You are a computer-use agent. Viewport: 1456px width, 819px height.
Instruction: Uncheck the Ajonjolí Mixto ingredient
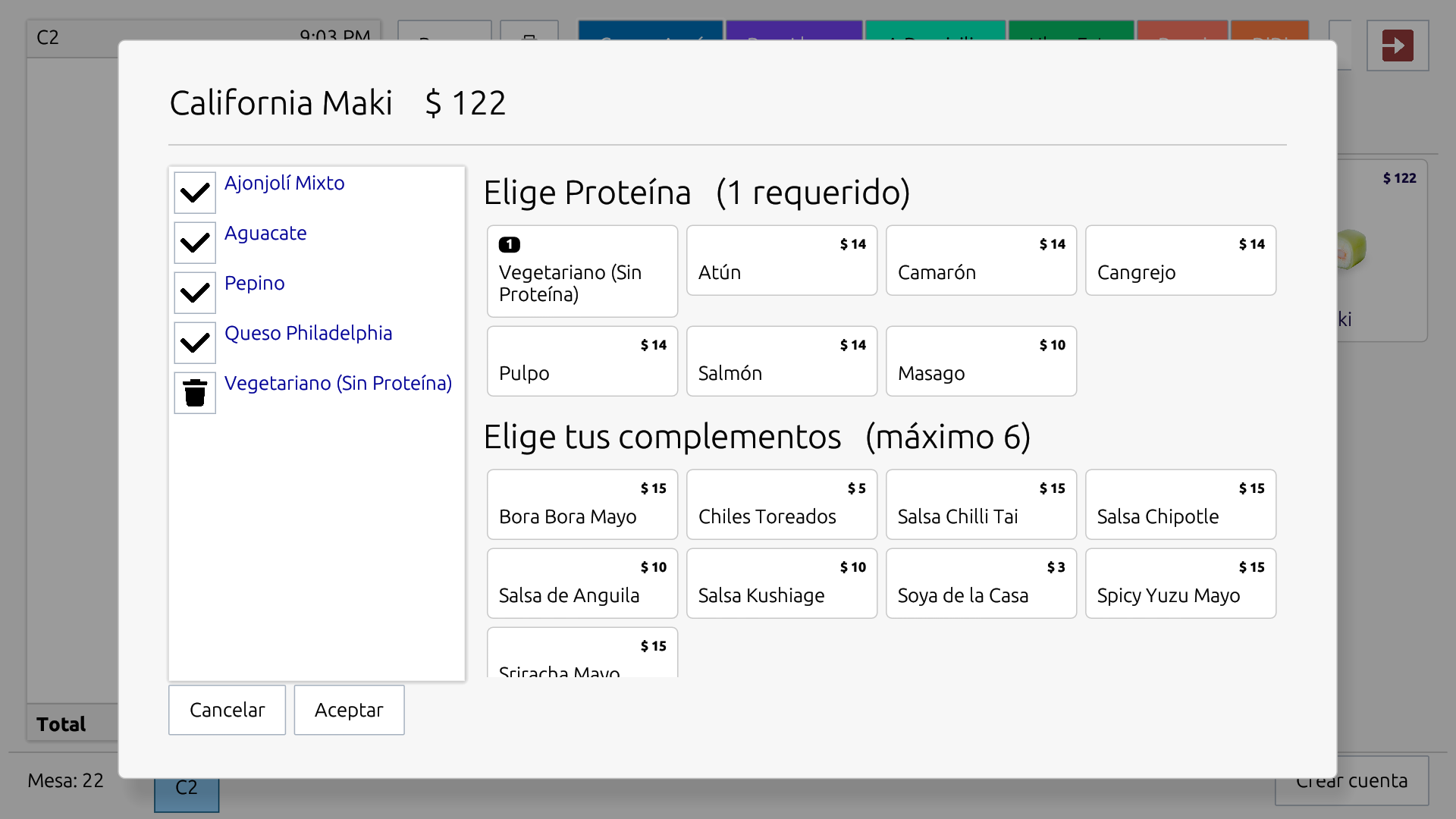pos(195,193)
